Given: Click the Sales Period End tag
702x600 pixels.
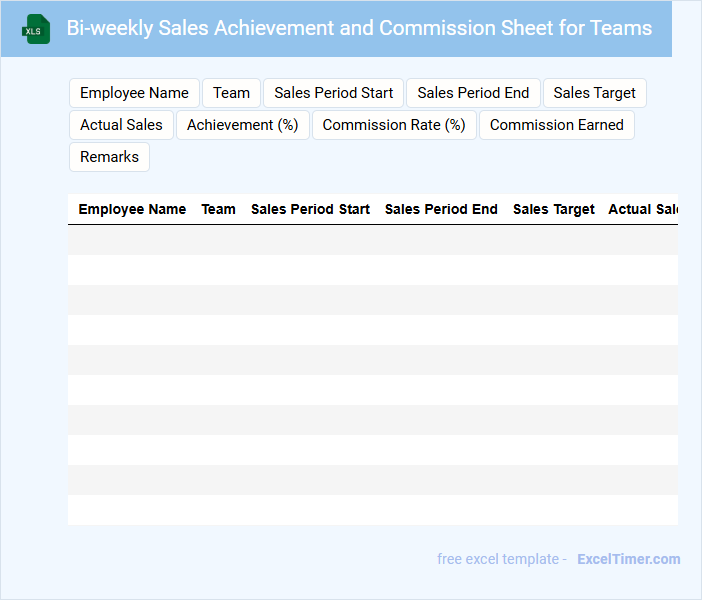Looking at the screenshot, I should (x=473, y=93).
